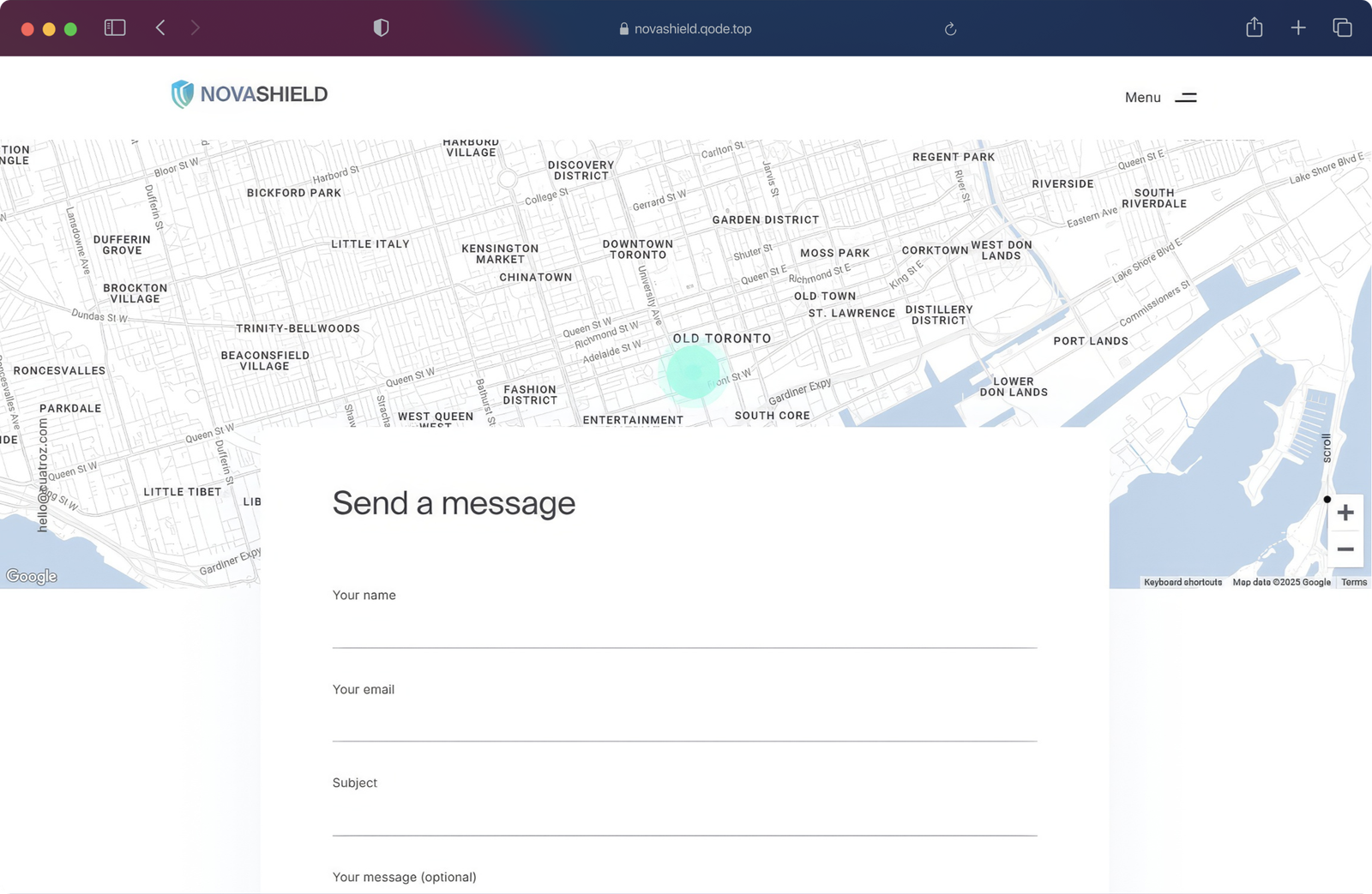Go back to the previous page
Viewport: 1372px width, 894px height.
click(x=160, y=28)
